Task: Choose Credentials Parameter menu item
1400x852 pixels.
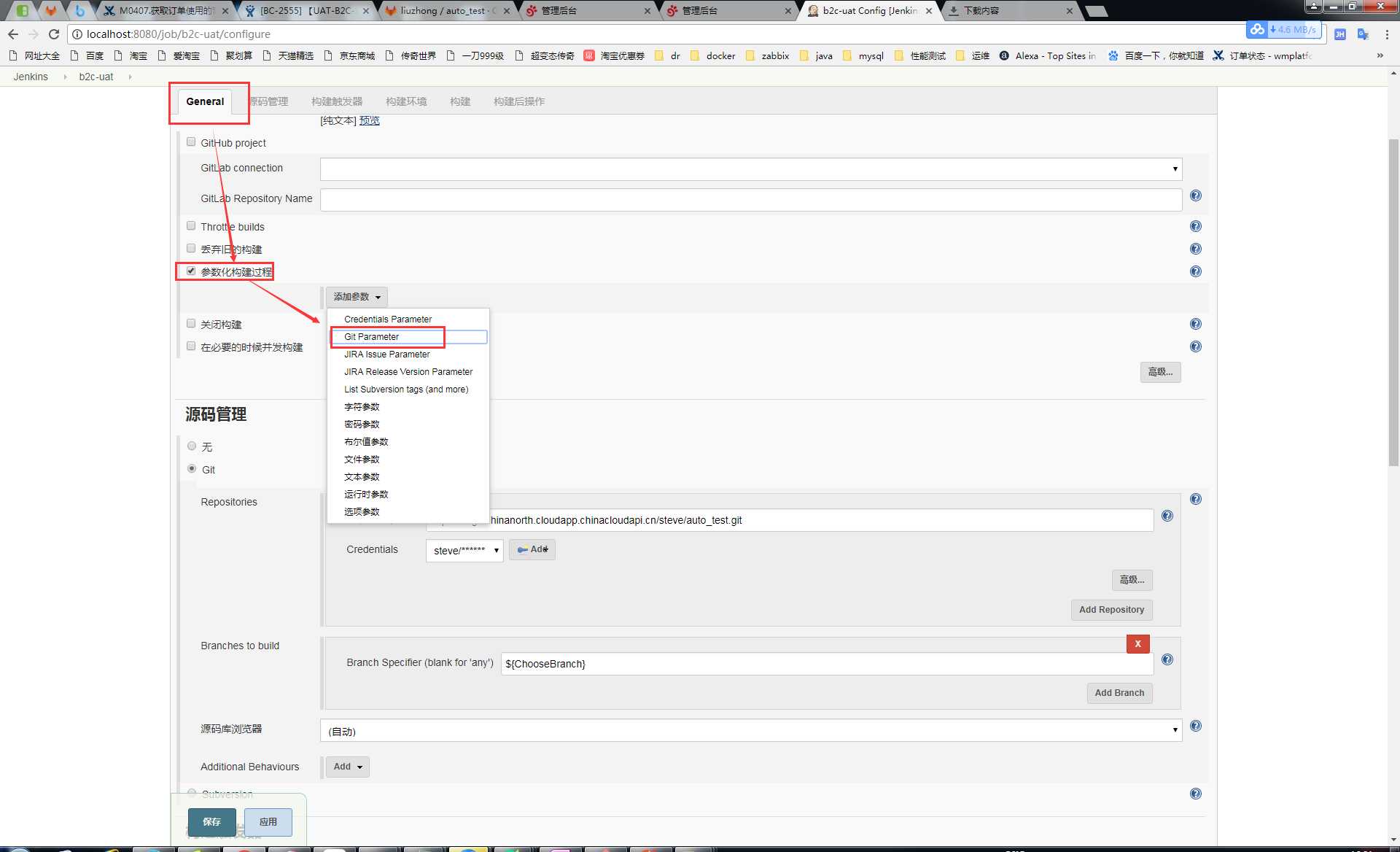Action: (x=408, y=319)
